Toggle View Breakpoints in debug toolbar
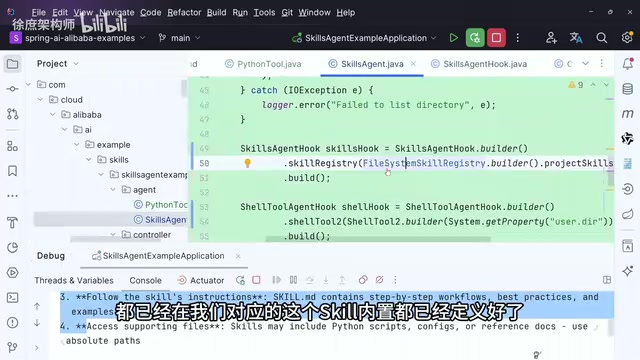 (363, 280)
